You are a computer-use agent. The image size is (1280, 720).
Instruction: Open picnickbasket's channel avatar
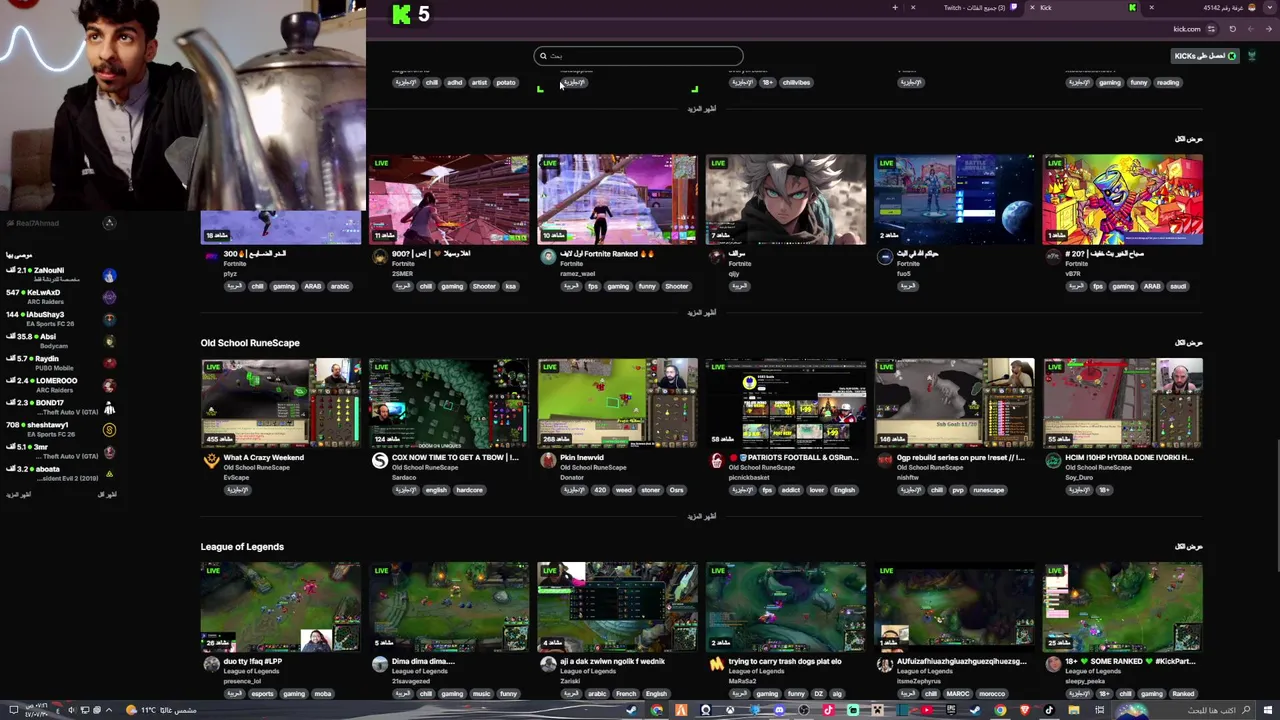[x=716, y=461]
